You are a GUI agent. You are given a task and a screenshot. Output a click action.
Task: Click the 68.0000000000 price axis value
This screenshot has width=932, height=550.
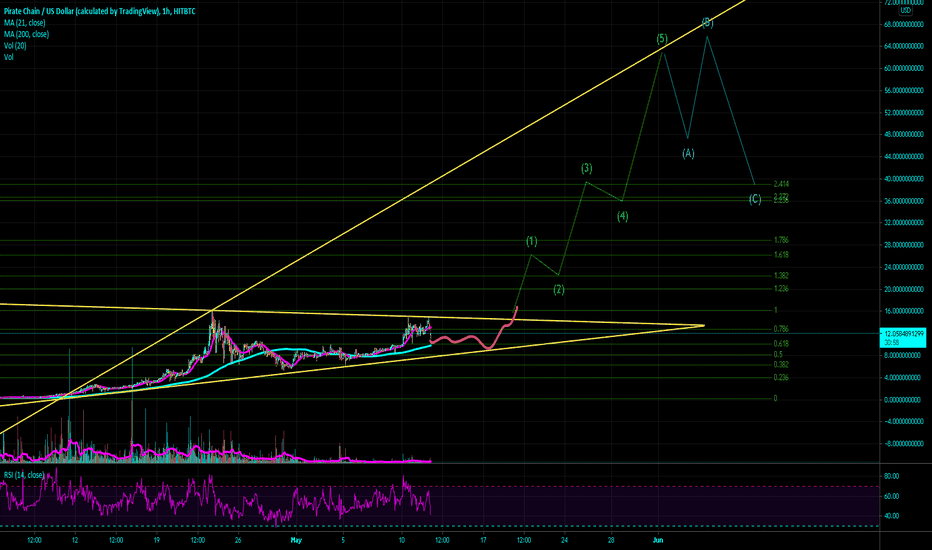tap(903, 24)
